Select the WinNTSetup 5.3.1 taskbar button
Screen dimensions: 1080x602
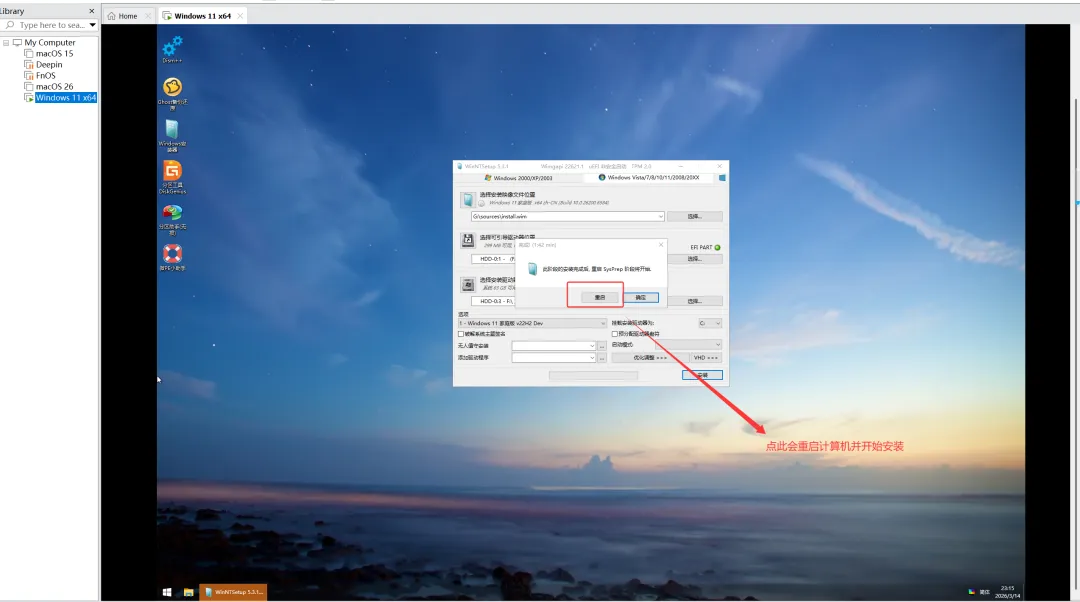point(233,592)
